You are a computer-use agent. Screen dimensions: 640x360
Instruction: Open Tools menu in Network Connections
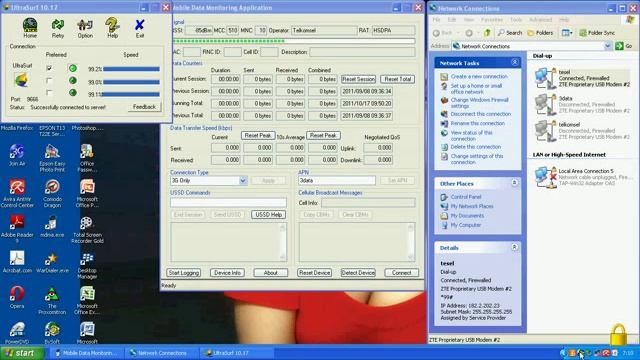point(516,20)
